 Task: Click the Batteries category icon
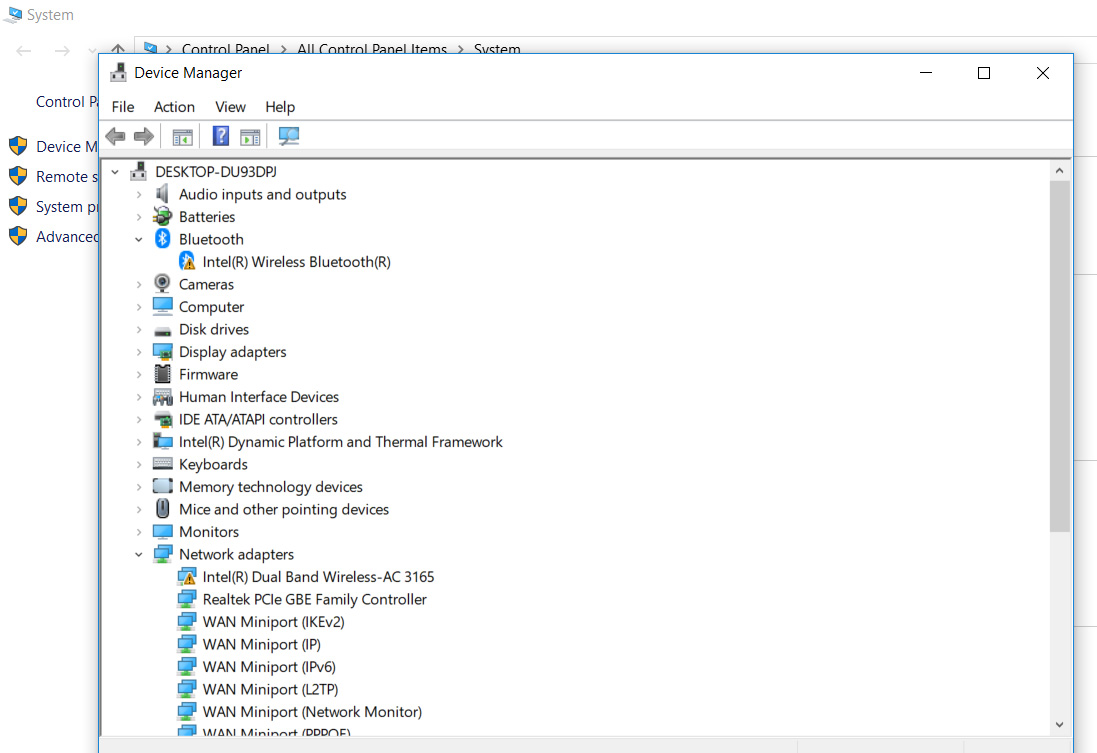coord(162,216)
